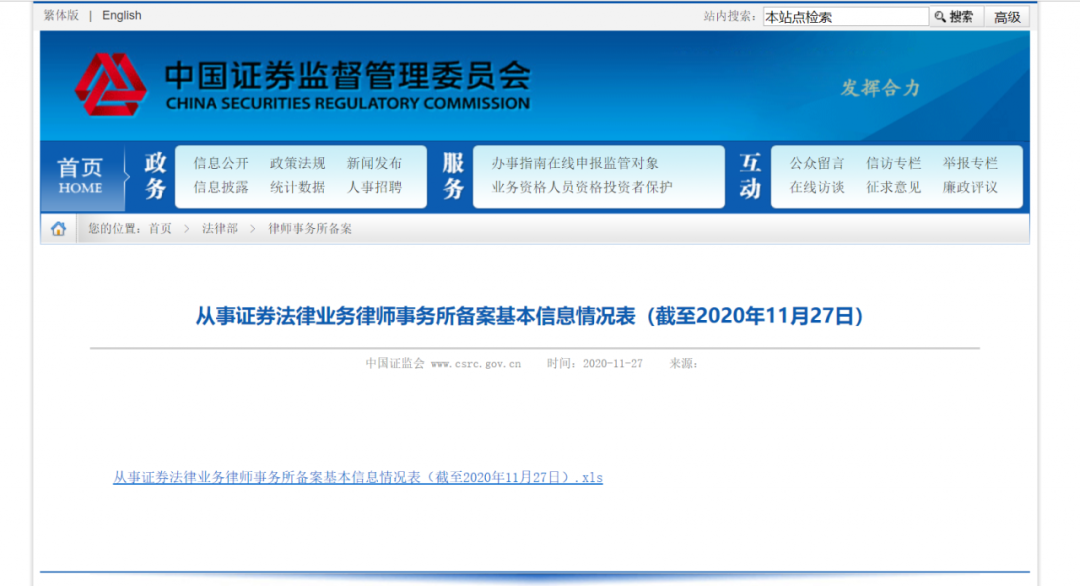Open 人事招聘 page
Screen dimensions: 1080x586
tap(374, 187)
